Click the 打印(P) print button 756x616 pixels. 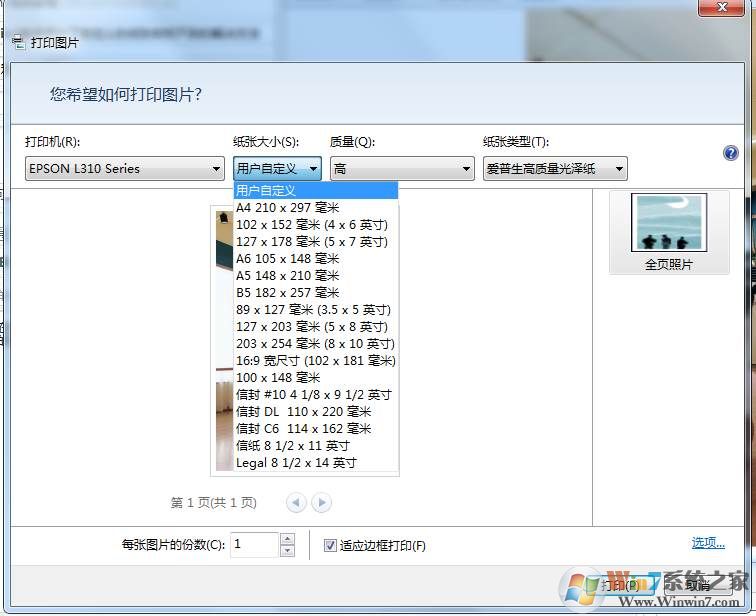tap(620, 585)
